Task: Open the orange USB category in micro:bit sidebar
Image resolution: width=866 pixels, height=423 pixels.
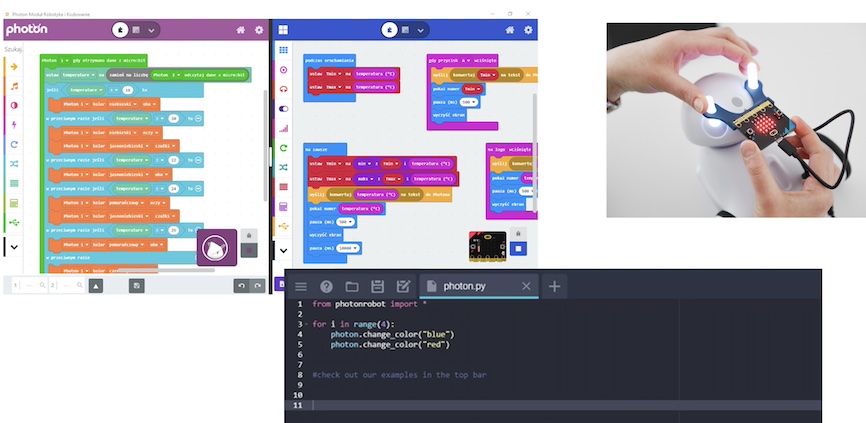Action: 283,226
